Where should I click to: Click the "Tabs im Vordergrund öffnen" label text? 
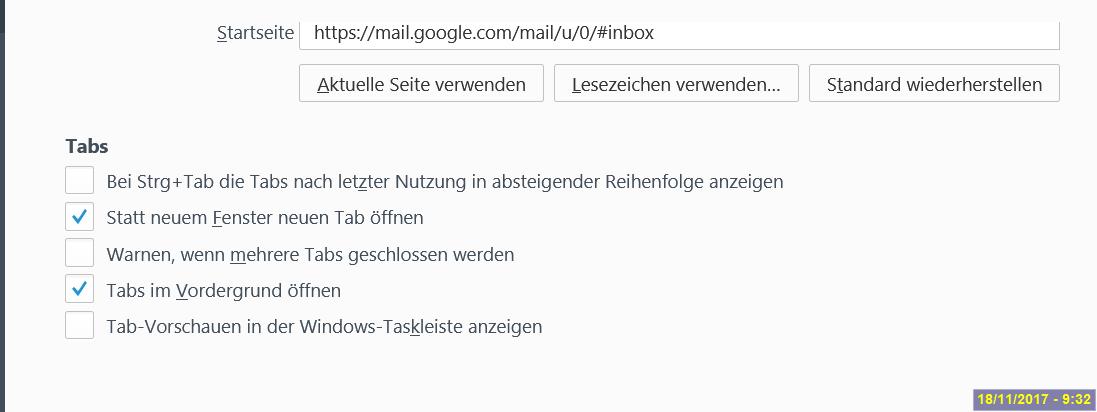click(x=223, y=291)
